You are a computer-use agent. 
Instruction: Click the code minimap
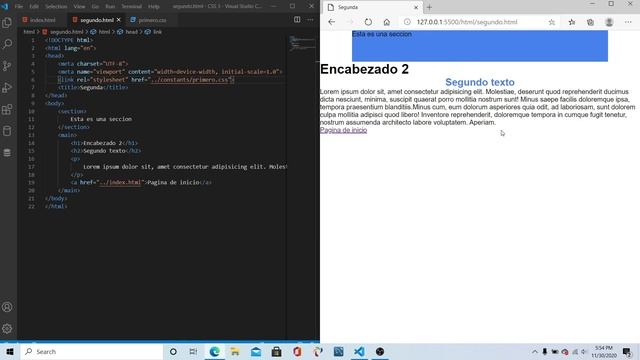point(302,44)
